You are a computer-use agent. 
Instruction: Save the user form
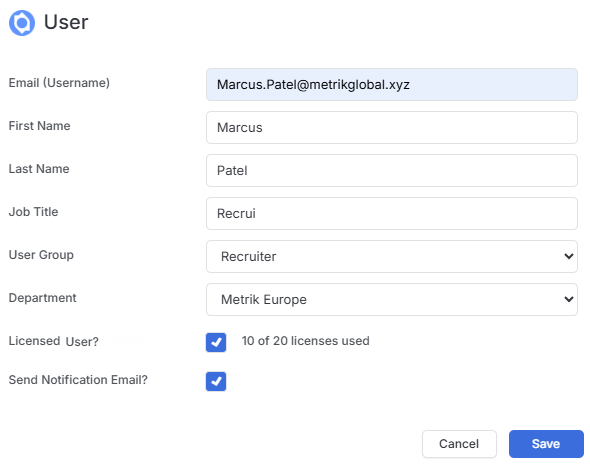pyautogui.click(x=546, y=444)
